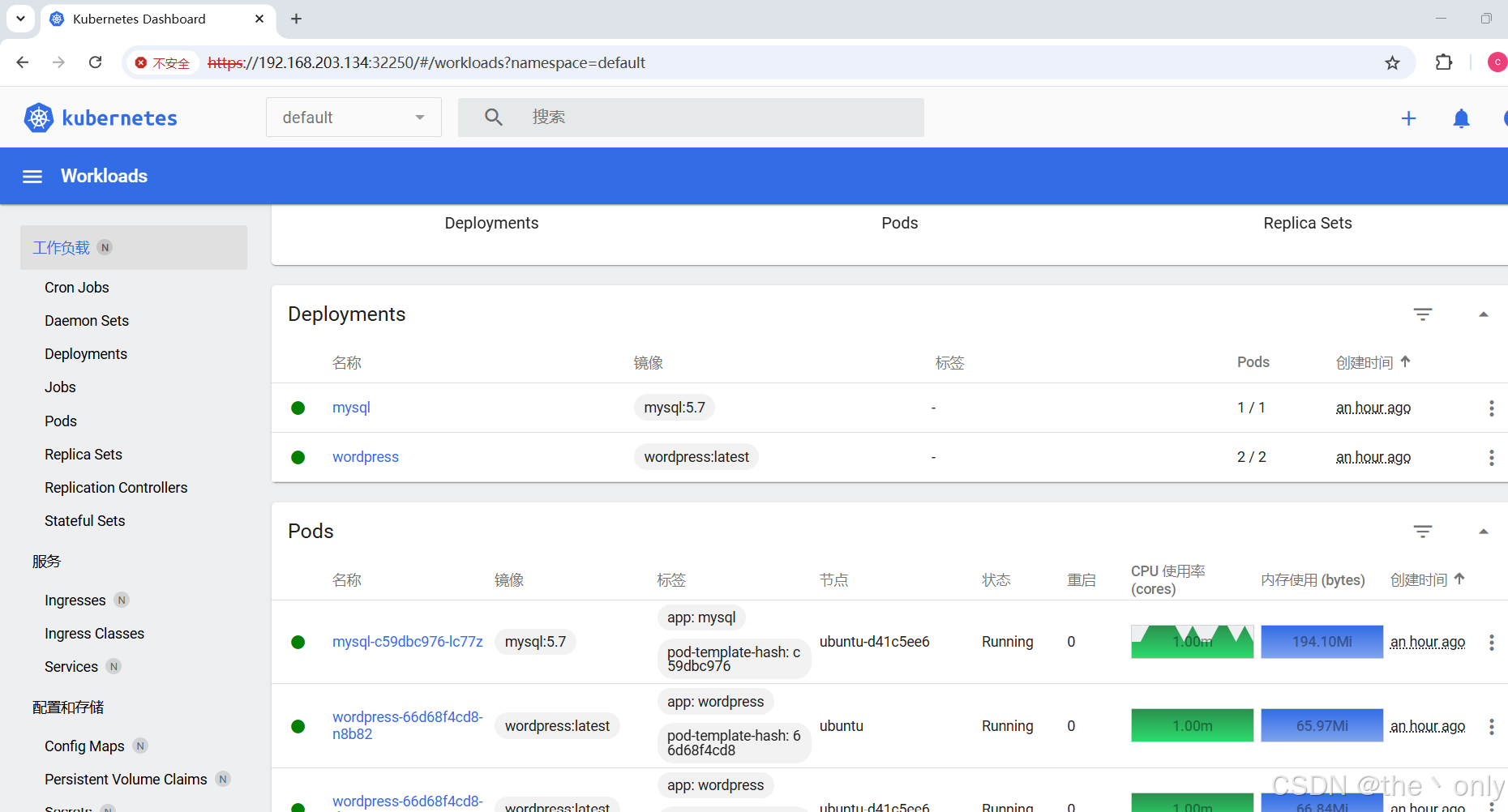Click the search magnifier icon

click(494, 118)
